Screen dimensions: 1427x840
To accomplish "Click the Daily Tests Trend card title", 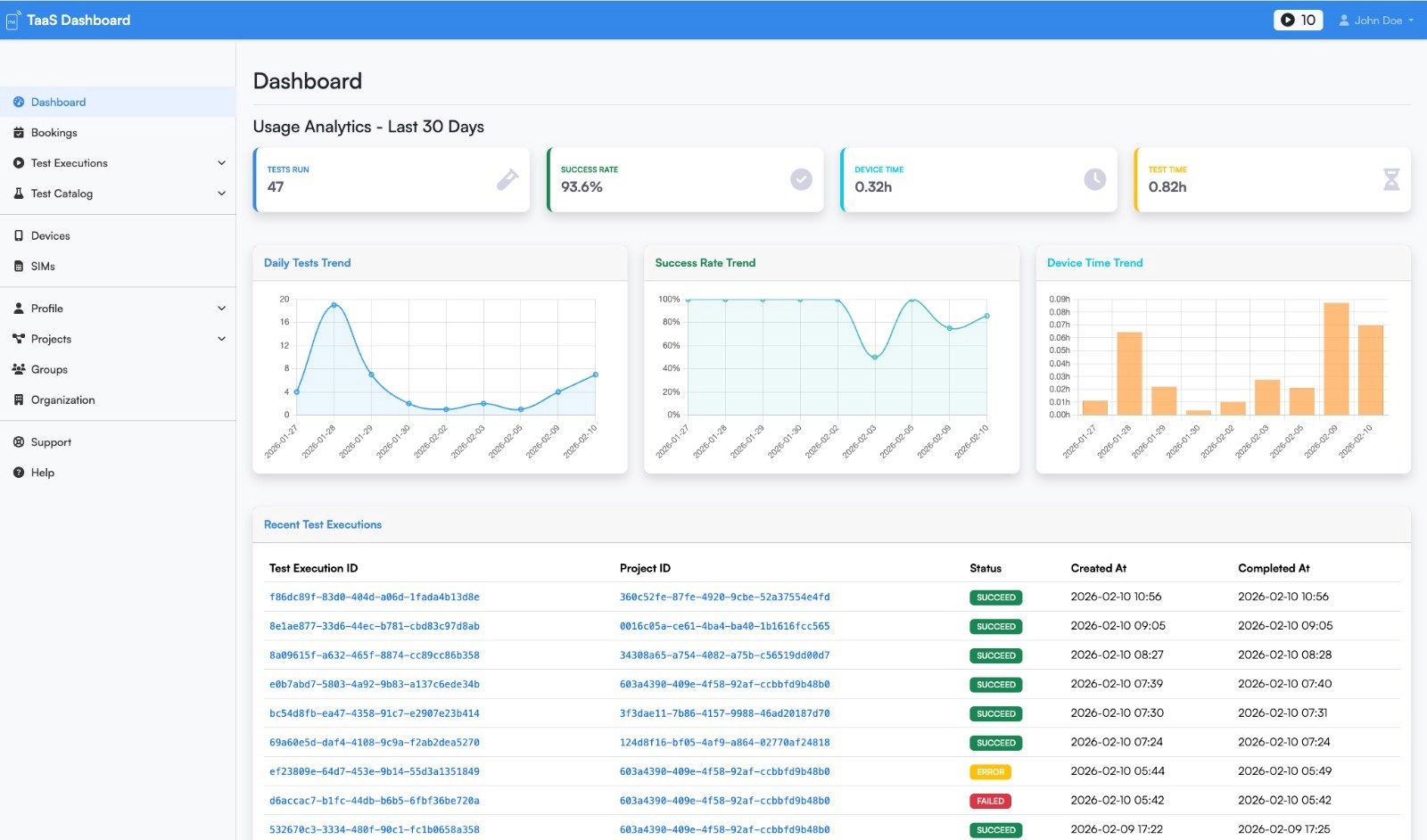I will [307, 263].
